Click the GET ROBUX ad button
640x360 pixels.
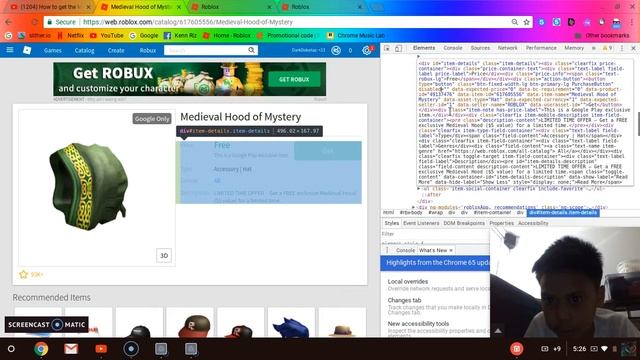pos(294,79)
